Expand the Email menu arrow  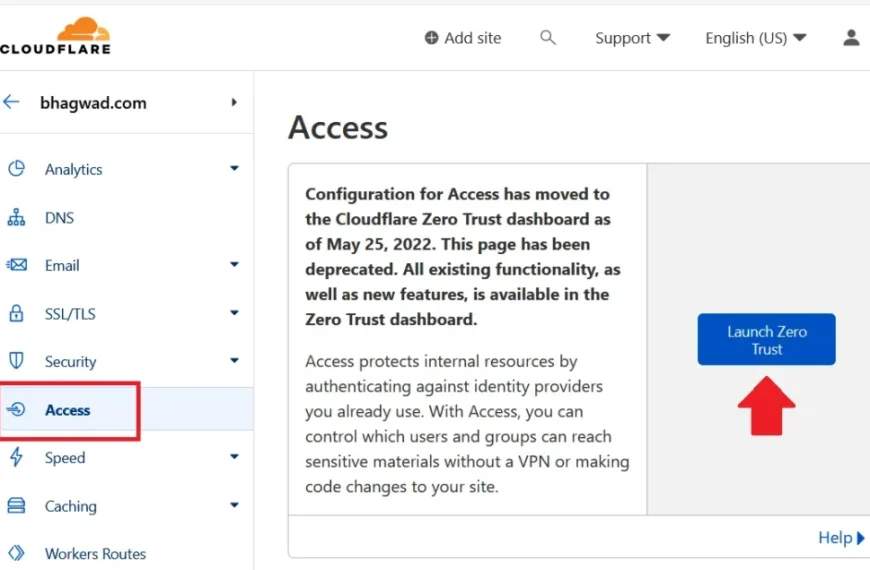(x=234, y=265)
